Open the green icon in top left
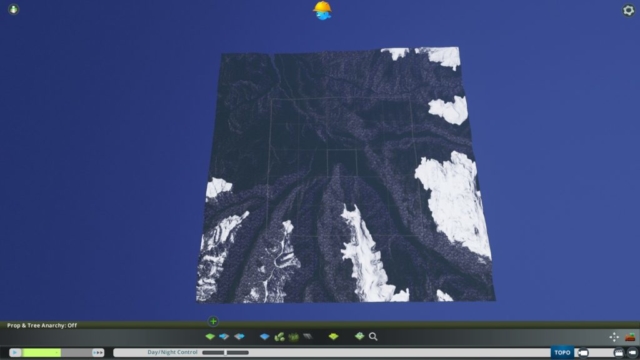The height and width of the screenshot is (360, 640). pyautogui.click(x=13, y=9)
